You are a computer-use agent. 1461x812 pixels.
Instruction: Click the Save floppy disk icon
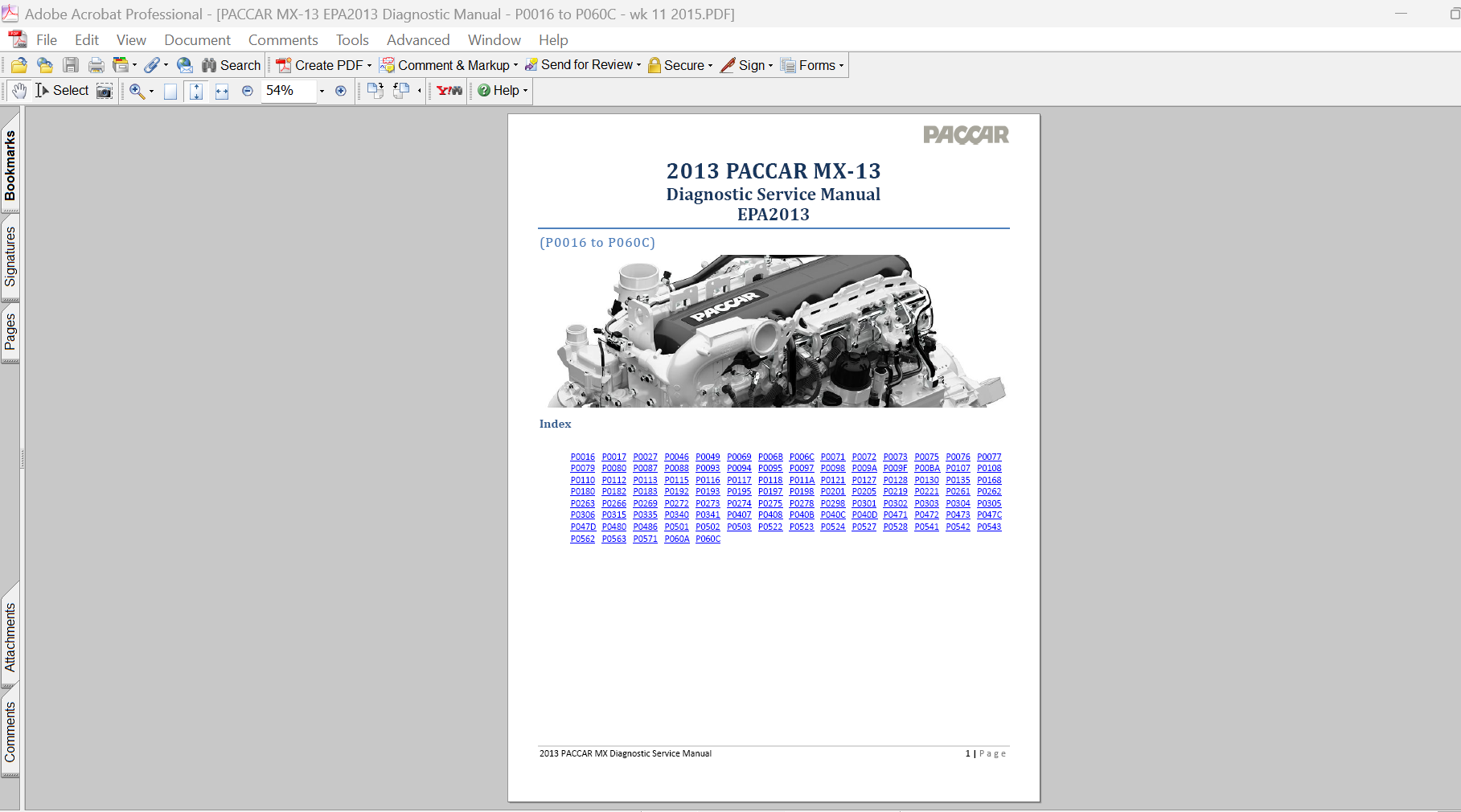(71, 65)
